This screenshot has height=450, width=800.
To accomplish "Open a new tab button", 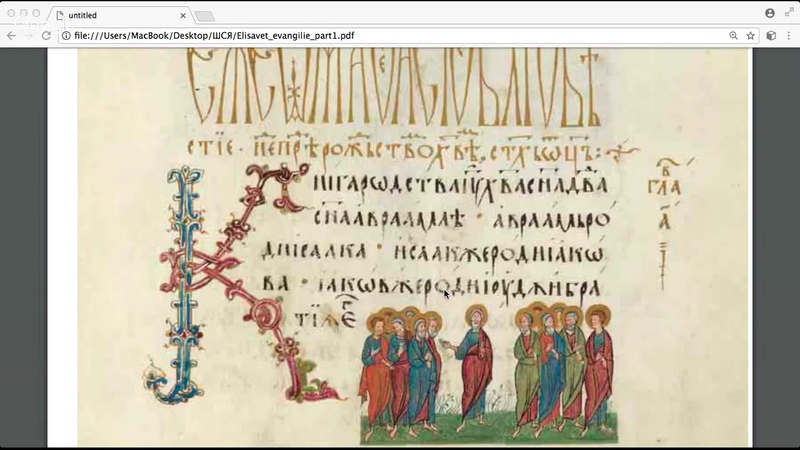I will point(205,16).
